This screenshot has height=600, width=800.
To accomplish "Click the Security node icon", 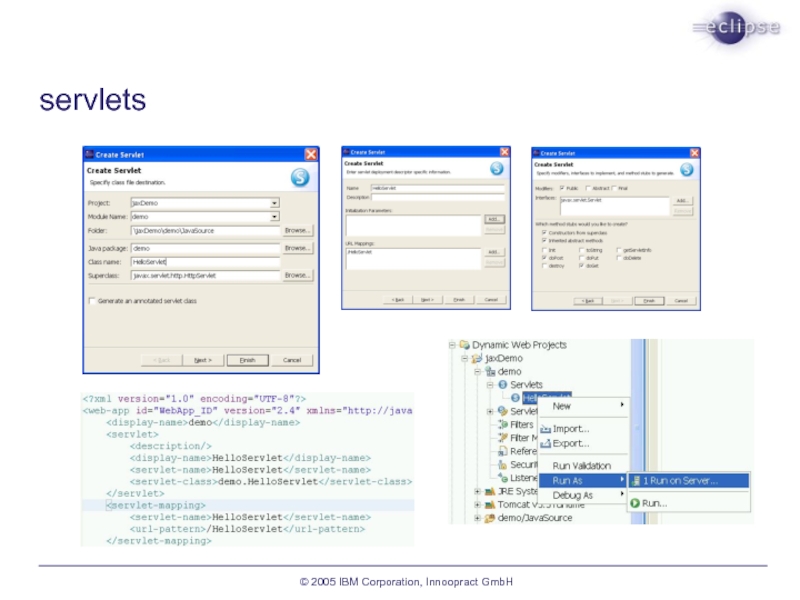I will coord(503,464).
